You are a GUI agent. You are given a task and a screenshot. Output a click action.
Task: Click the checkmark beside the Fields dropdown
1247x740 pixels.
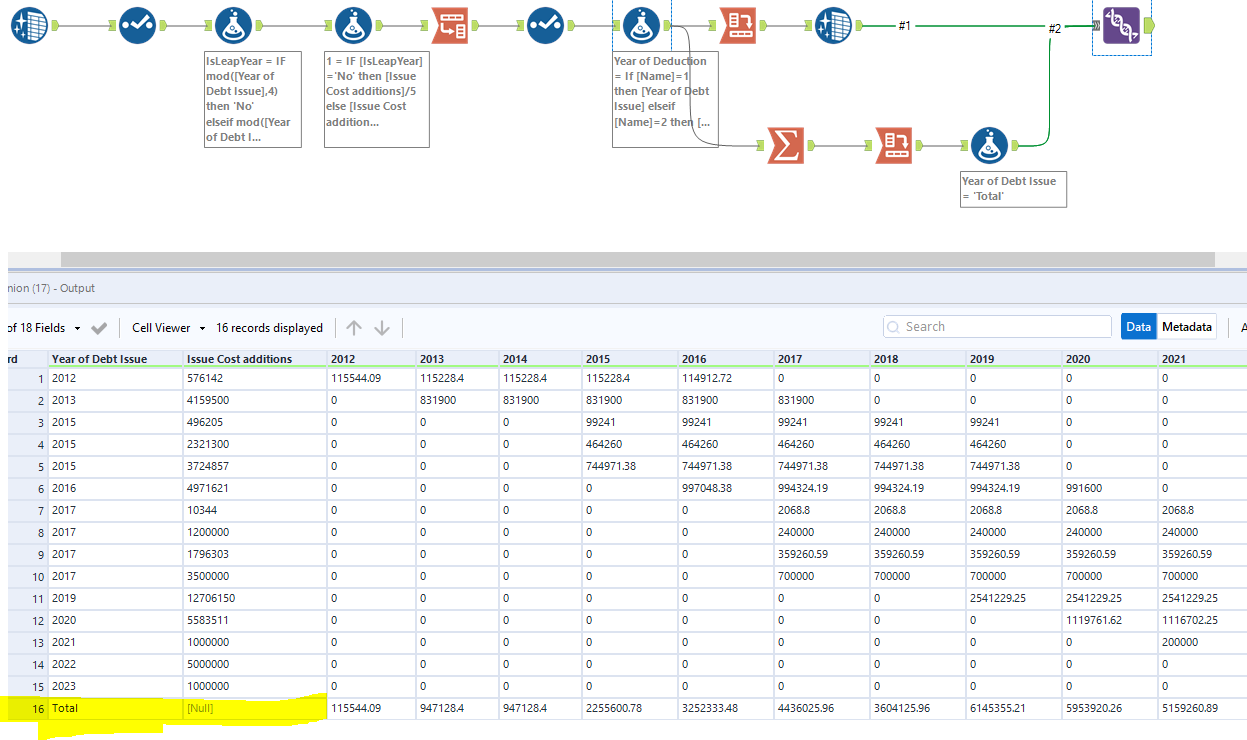97,327
